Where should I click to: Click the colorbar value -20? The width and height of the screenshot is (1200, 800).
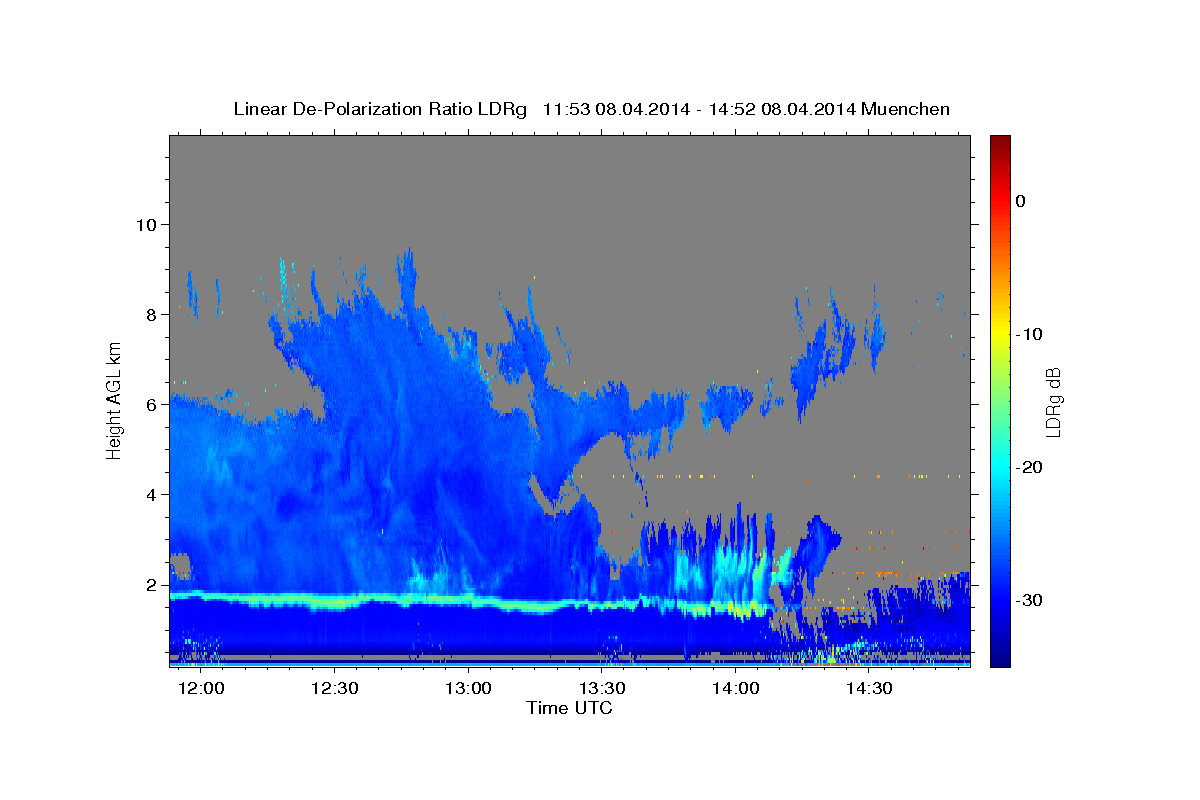pyautogui.click(x=1028, y=467)
